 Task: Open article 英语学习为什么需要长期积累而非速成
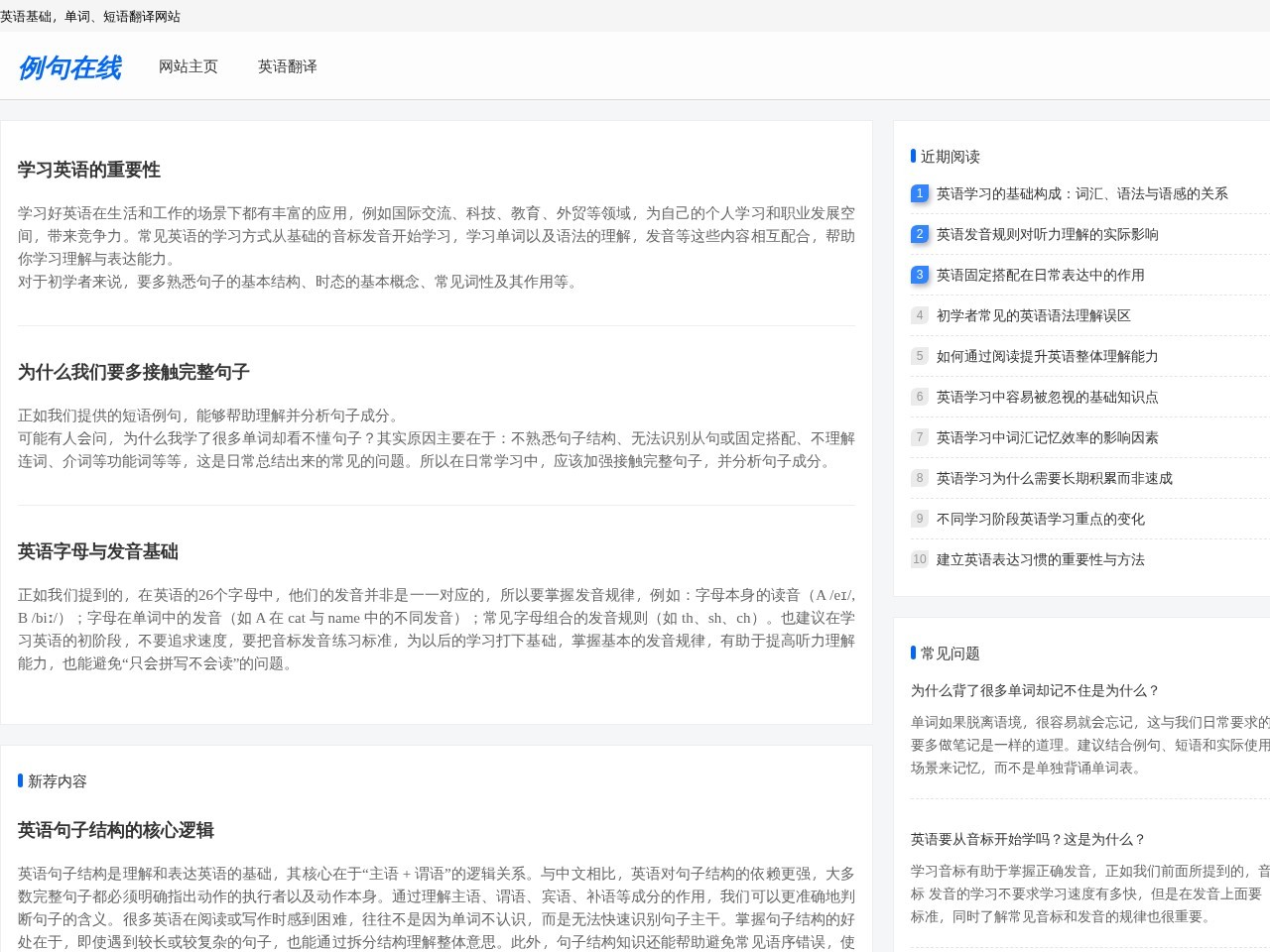1055,478
